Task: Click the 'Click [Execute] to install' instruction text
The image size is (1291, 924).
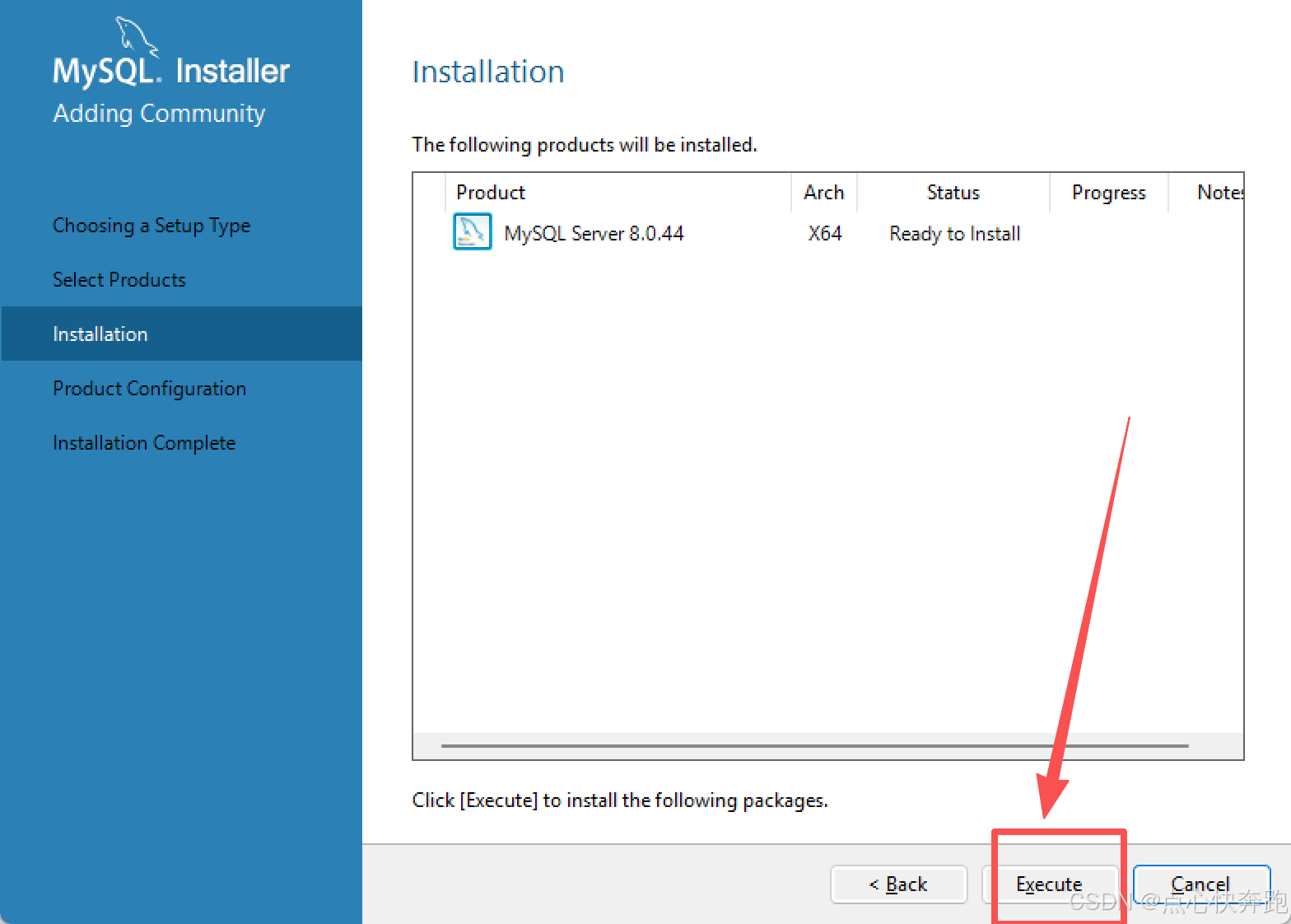Action: 620,800
